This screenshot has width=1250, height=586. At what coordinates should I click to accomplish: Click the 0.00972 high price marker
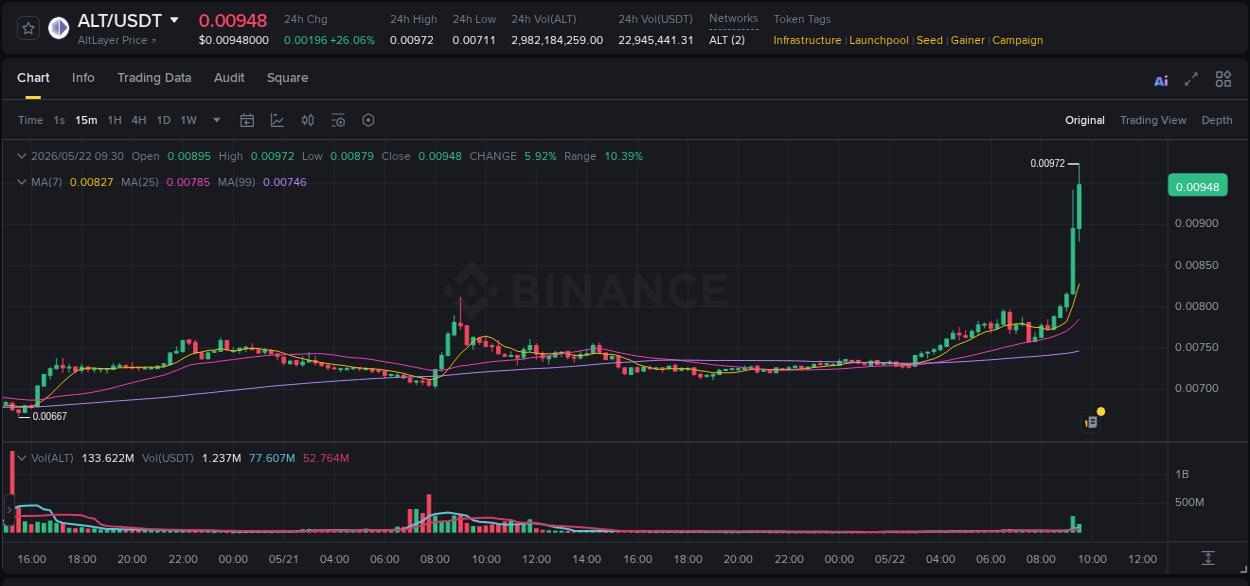click(1048, 163)
